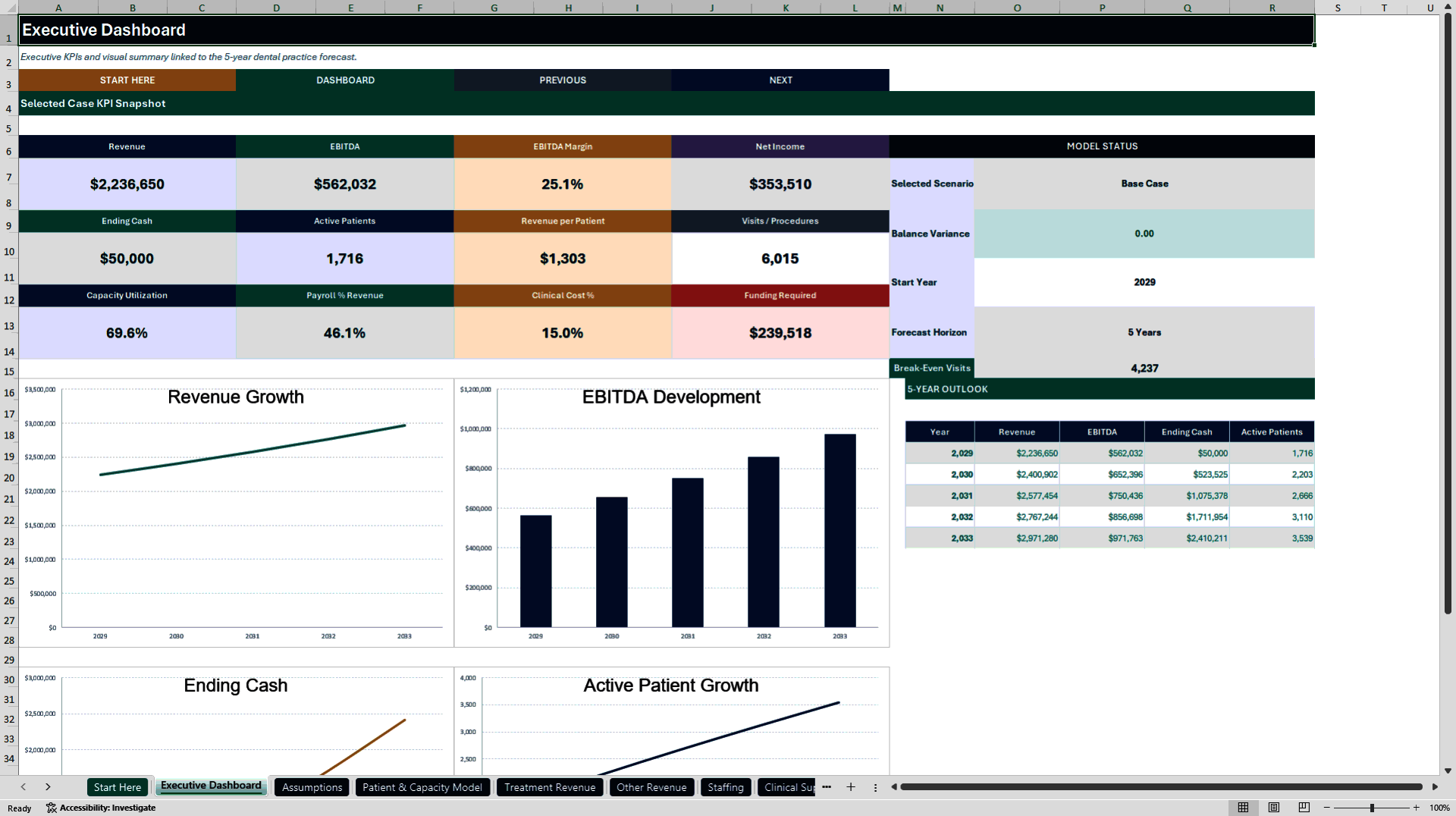Open Patient & Capacity Model tab

[422, 787]
